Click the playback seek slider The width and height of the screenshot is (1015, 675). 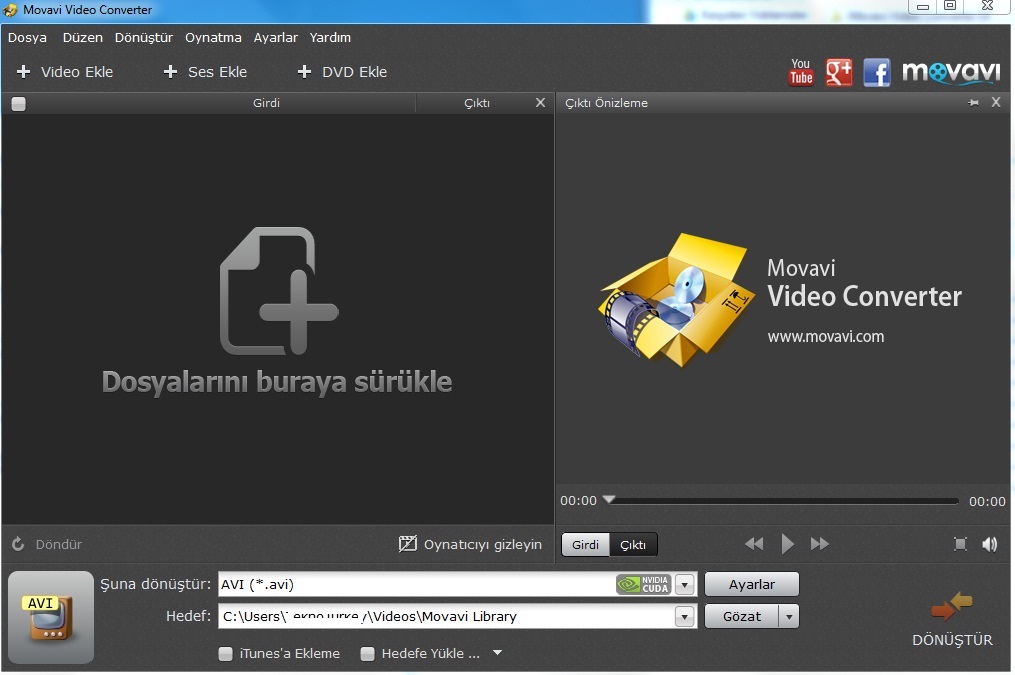785,500
